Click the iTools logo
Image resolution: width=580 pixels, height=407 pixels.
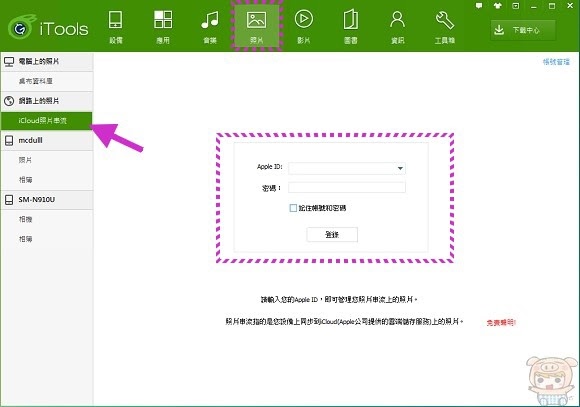(x=48, y=28)
